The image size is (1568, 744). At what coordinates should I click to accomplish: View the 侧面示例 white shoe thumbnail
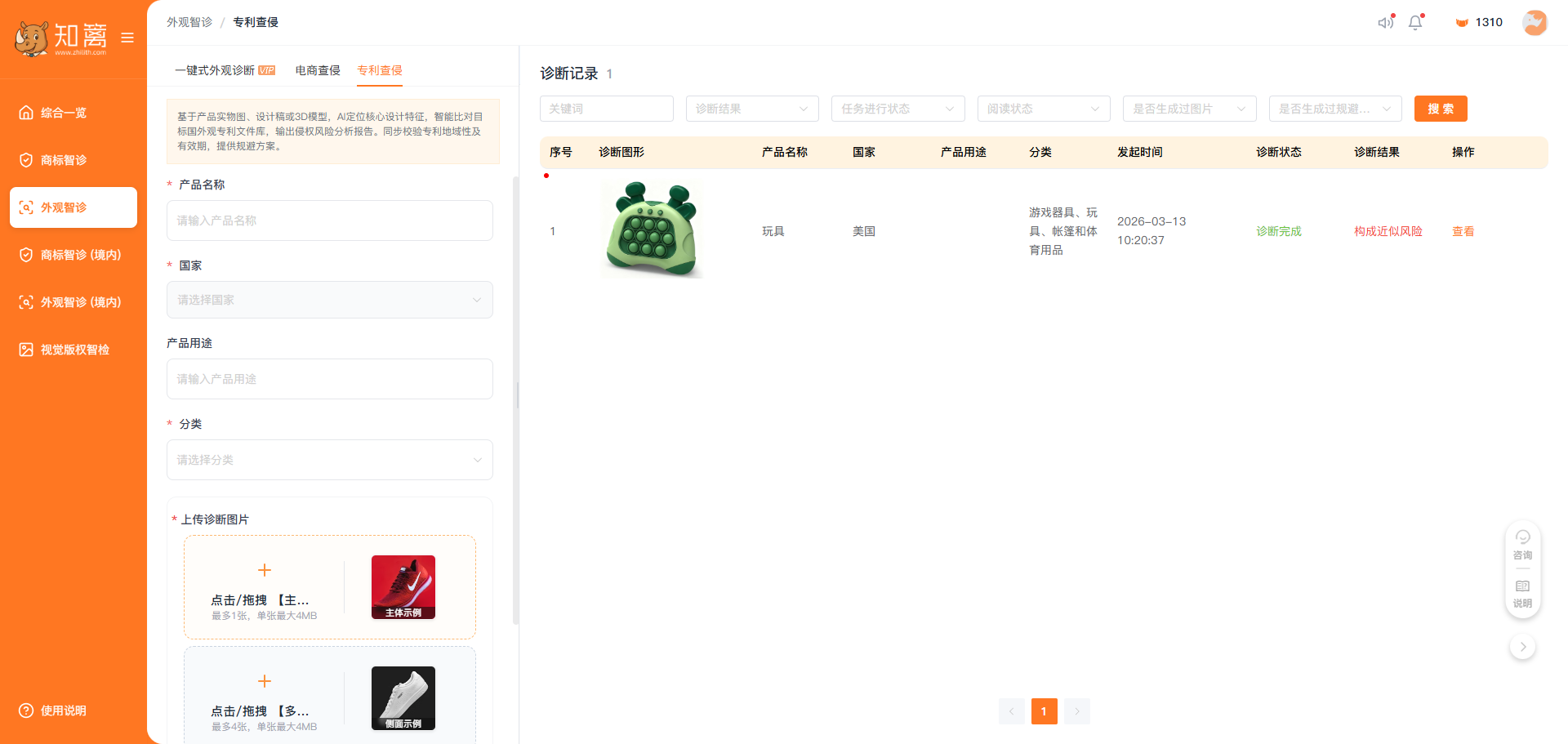tap(403, 698)
